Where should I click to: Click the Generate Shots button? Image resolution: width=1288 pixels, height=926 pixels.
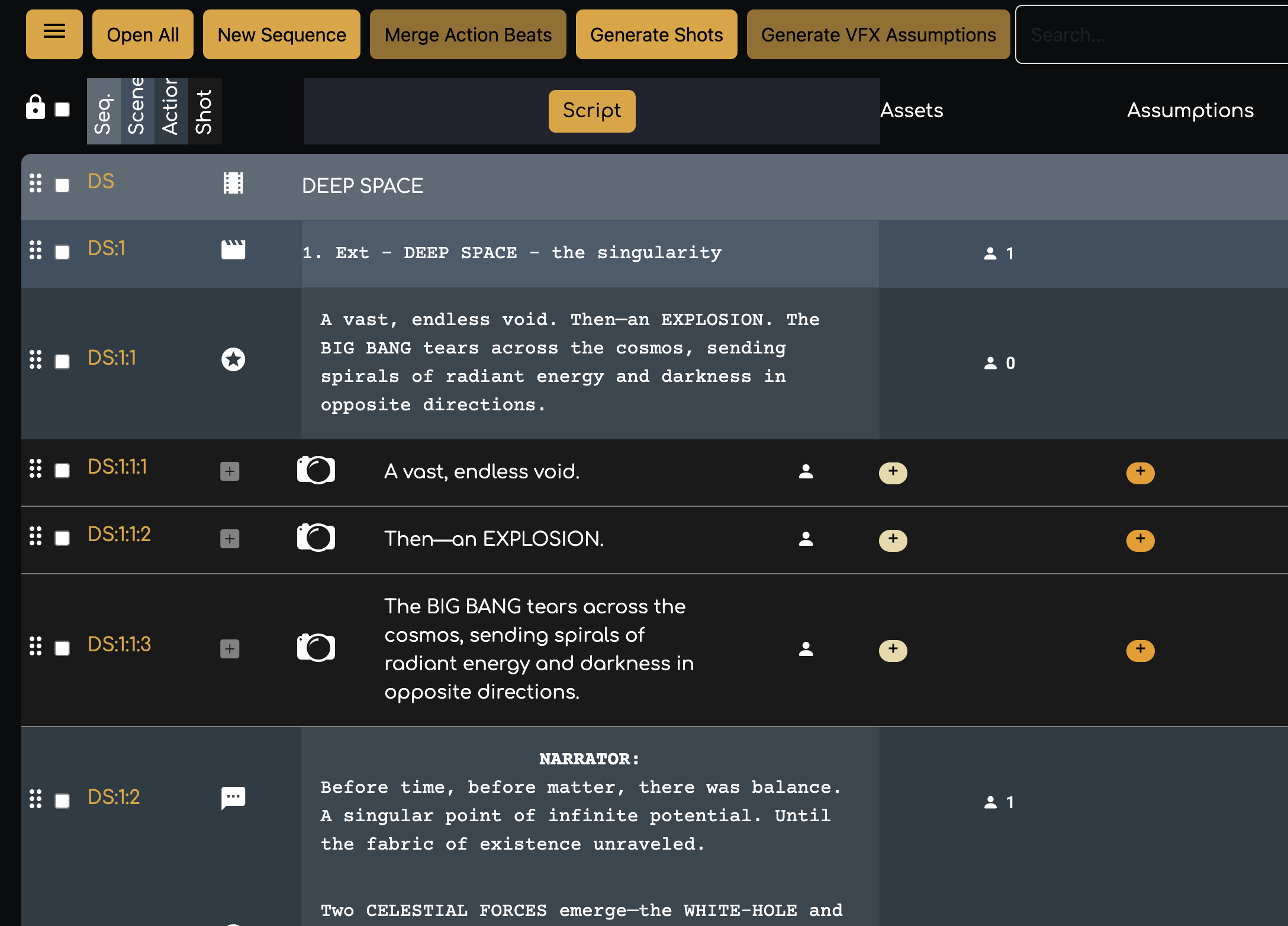[656, 35]
